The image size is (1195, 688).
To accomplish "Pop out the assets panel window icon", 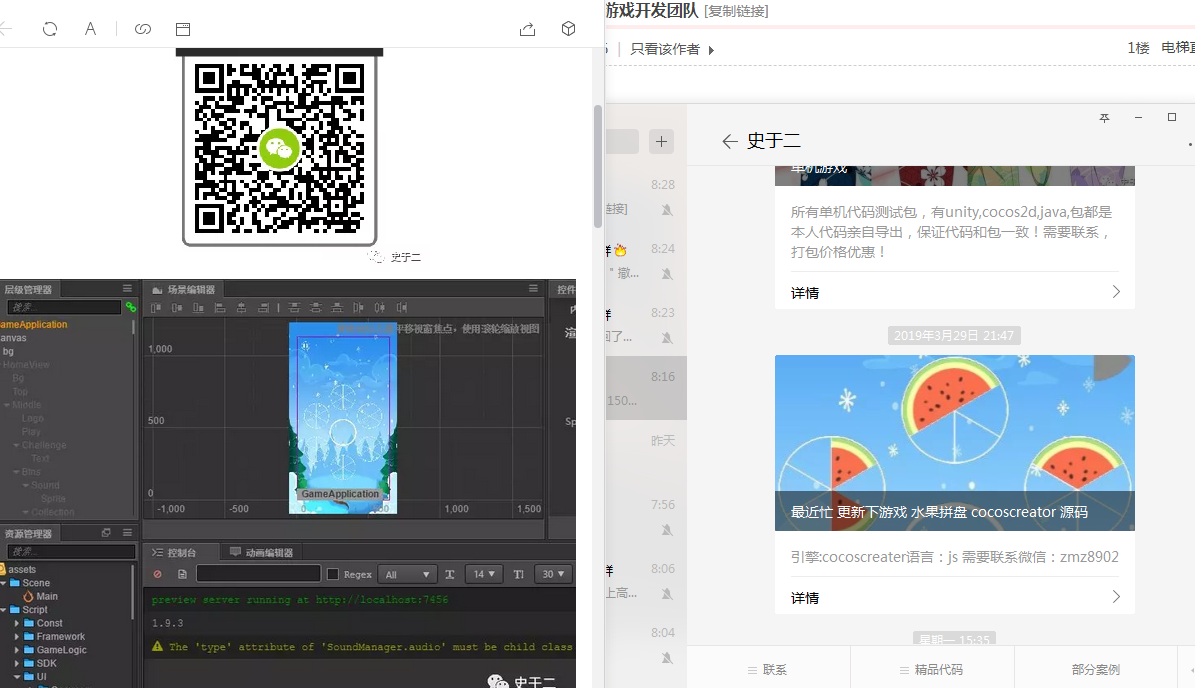I will 106,533.
